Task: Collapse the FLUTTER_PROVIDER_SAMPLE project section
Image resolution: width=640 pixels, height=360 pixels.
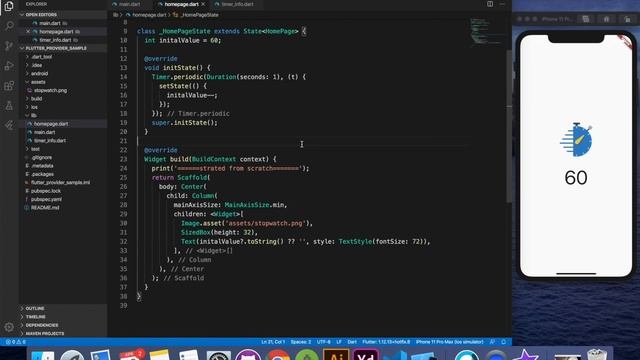Action: (x=56, y=48)
